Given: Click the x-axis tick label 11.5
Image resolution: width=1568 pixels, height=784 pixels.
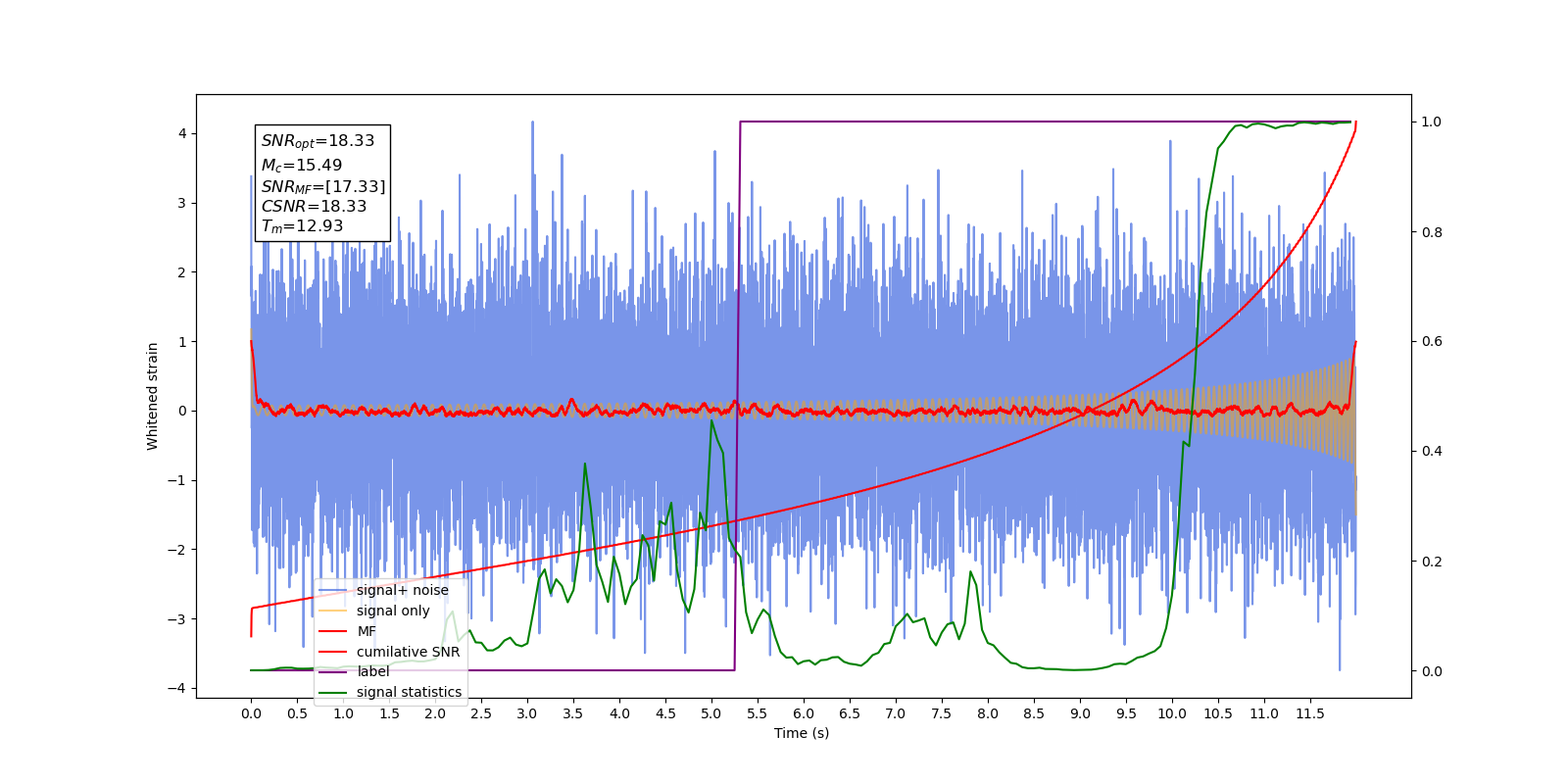Looking at the screenshot, I should point(1310,713).
